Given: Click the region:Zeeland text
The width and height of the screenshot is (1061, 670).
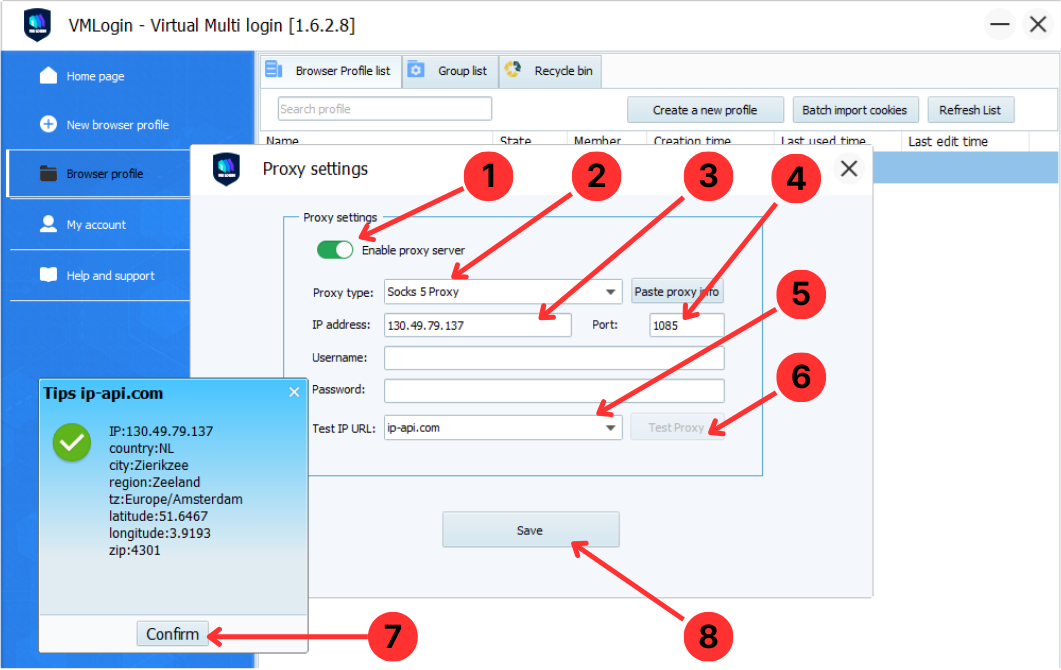Looking at the screenshot, I should tap(154, 482).
